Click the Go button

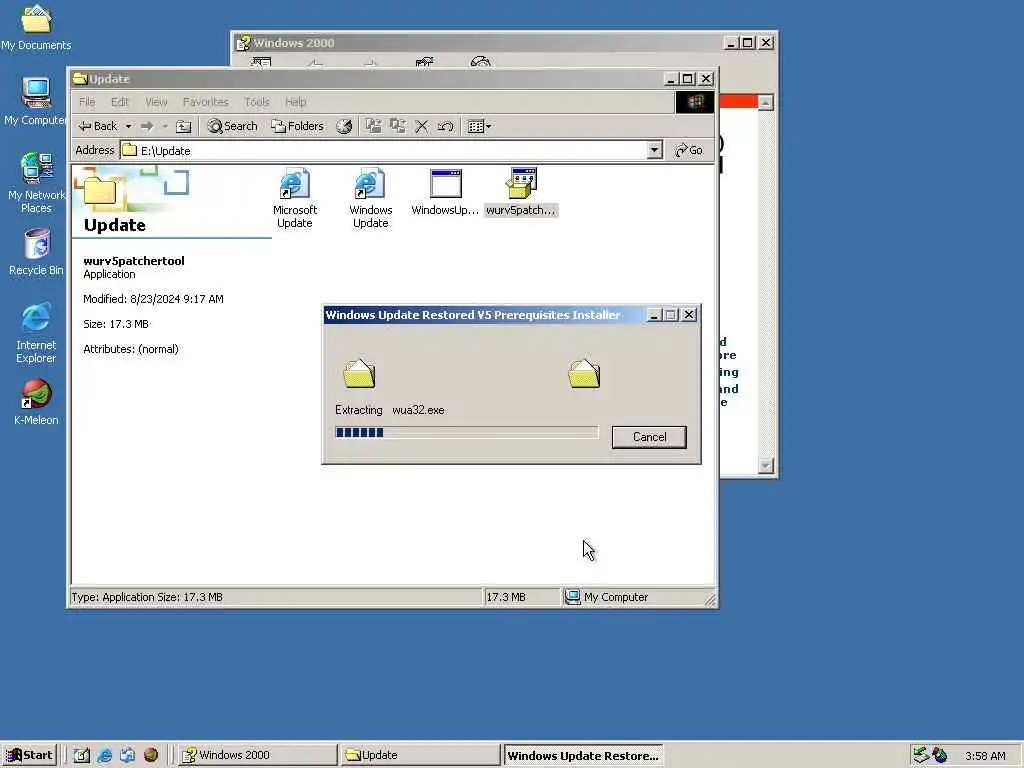pyautogui.click(x=689, y=150)
